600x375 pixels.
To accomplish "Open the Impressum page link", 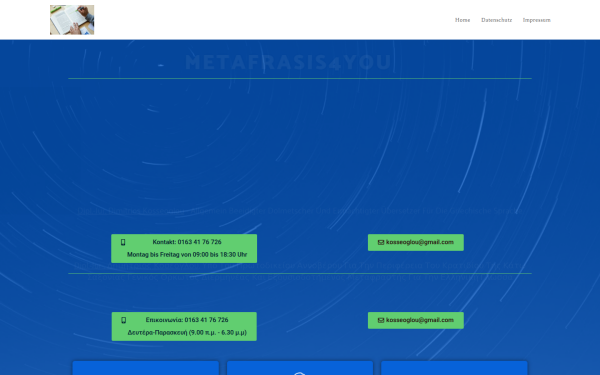I will (536, 20).
